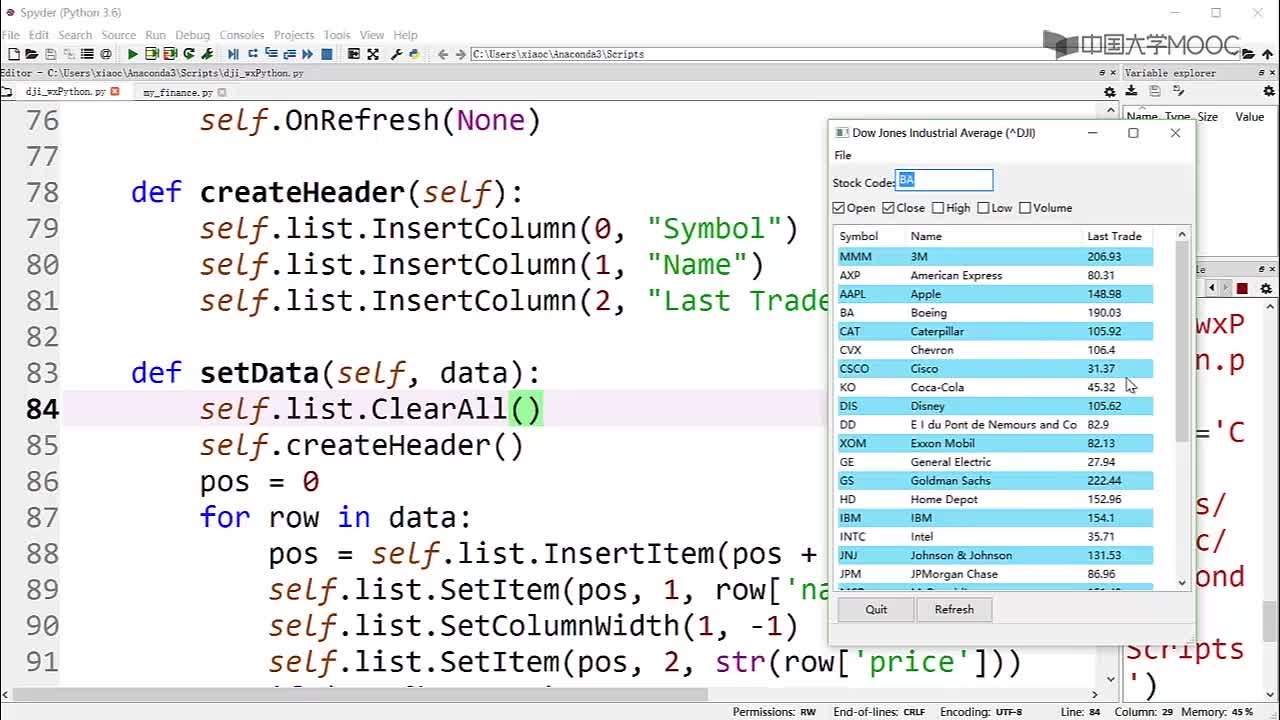Click the Symbol column header

click(x=870, y=236)
